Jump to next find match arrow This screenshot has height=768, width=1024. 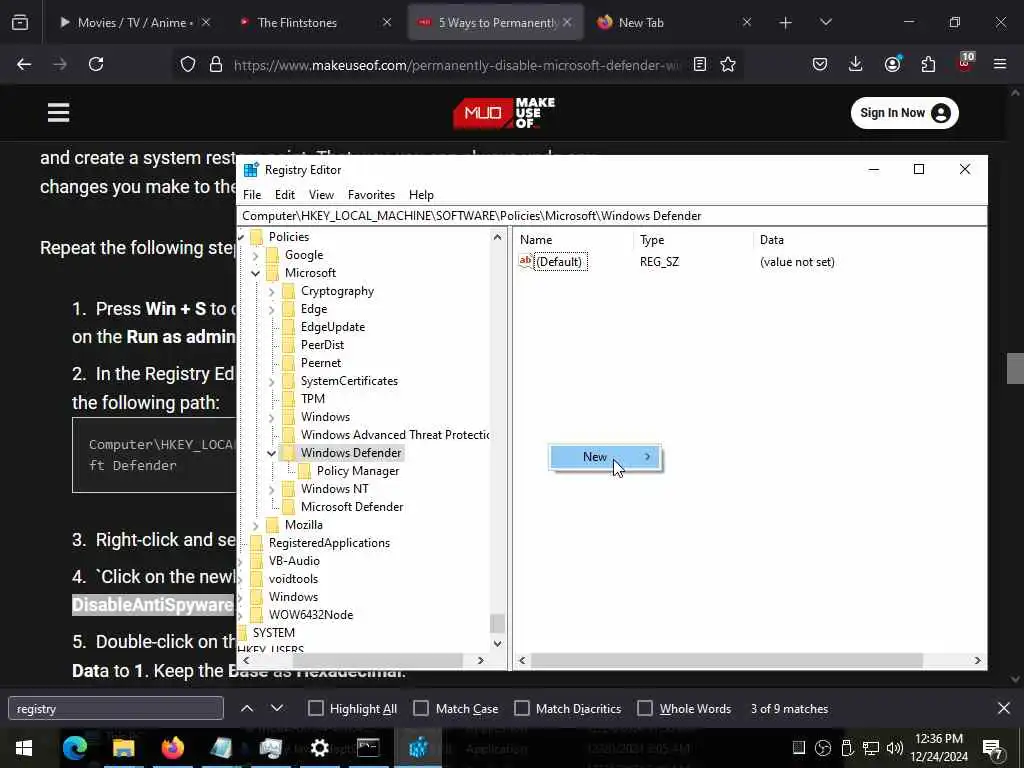coord(277,709)
